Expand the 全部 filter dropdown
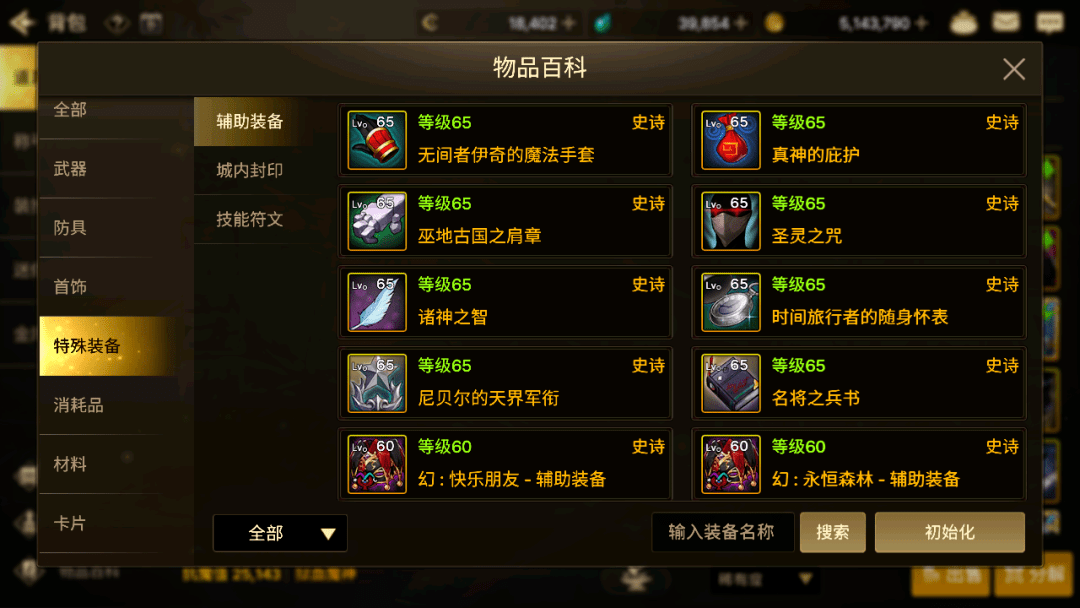The width and height of the screenshot is (1080, 608). tap(280, 533)
